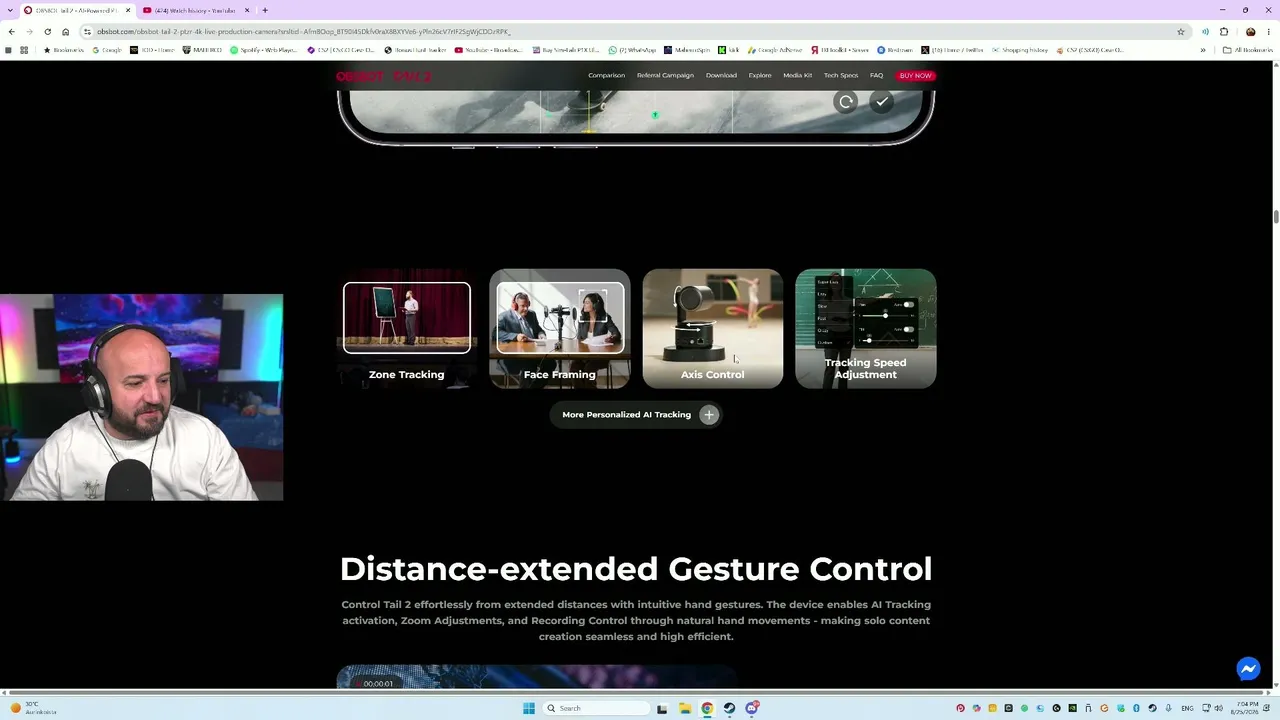This screenshot has height=720, width=1280.
Task: Open the Spotify Web Player bookmark
Action: pos(265,50)
